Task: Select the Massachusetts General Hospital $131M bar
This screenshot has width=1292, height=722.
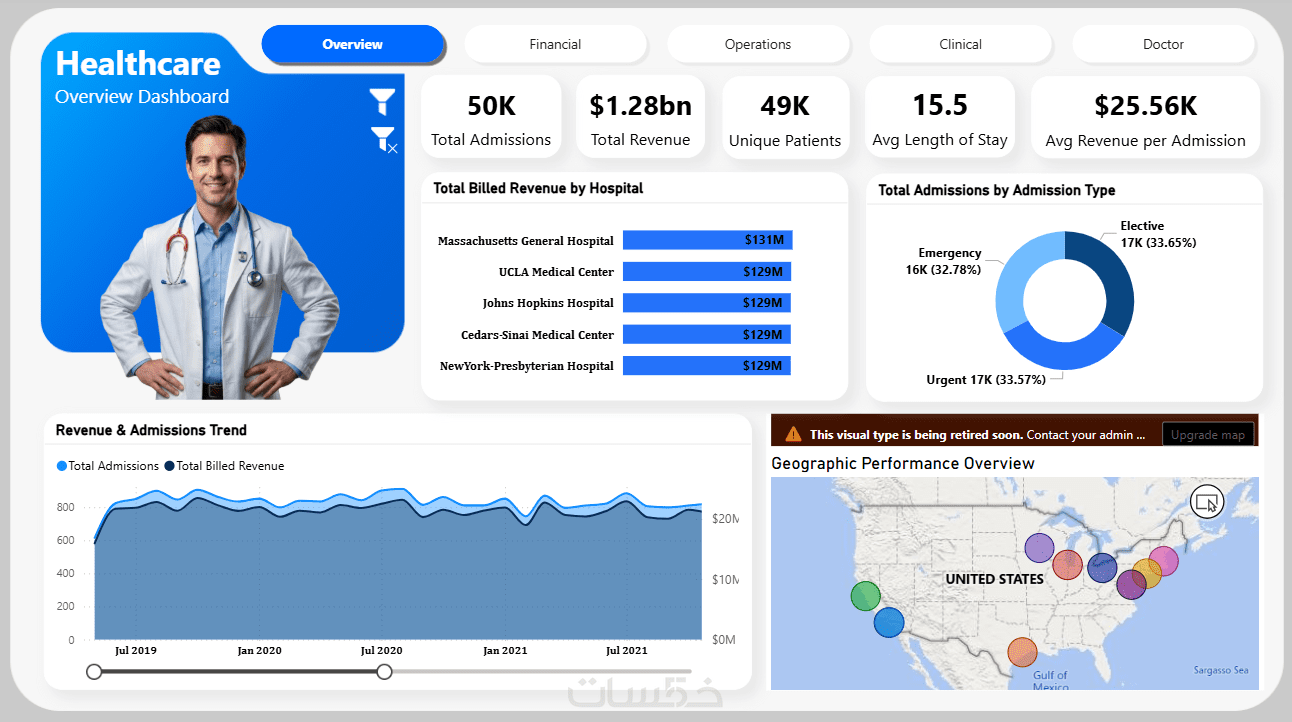Action: point(708,240)
